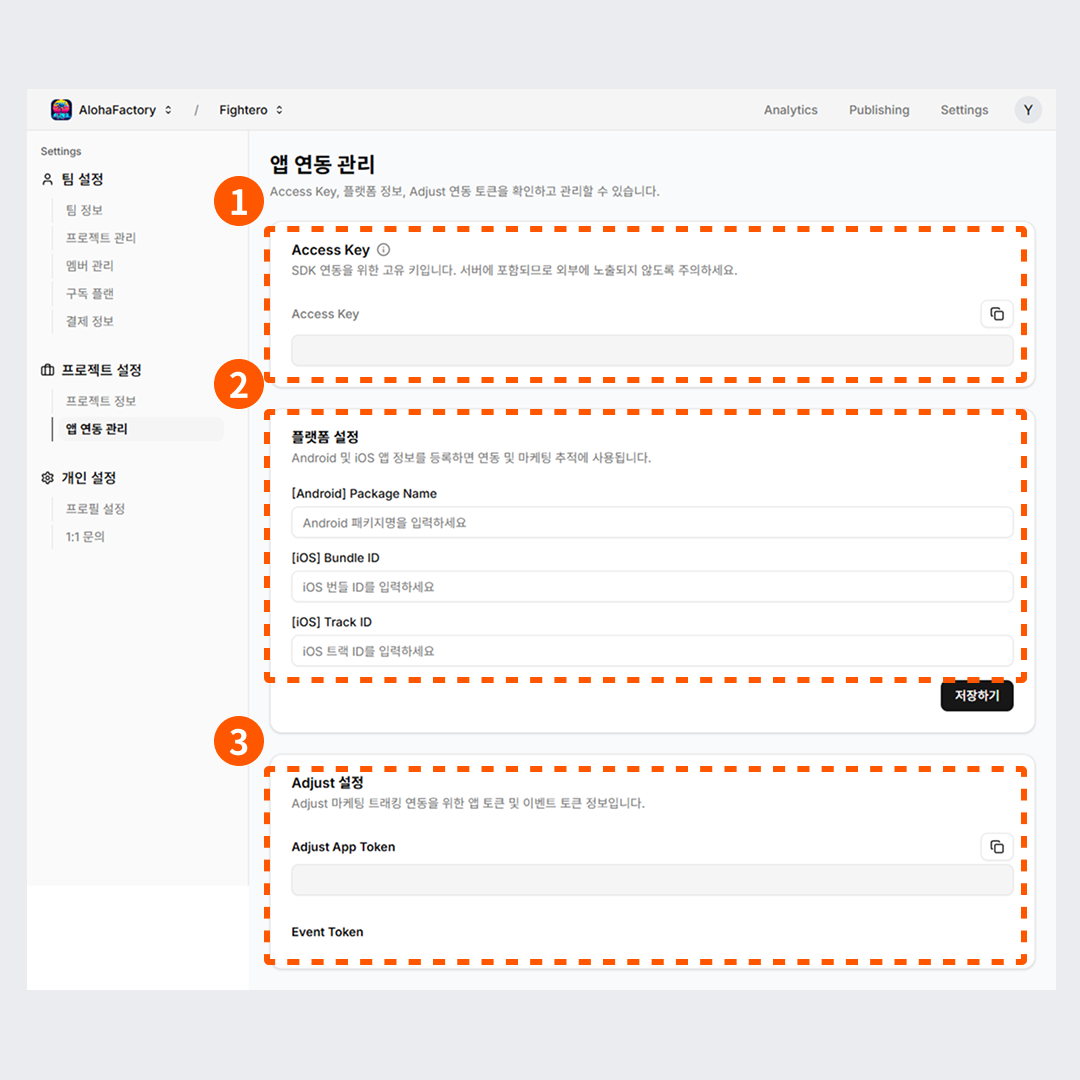Click the Adjust App Token field
Viewport: 1080px width, 1080px height.
652,880
